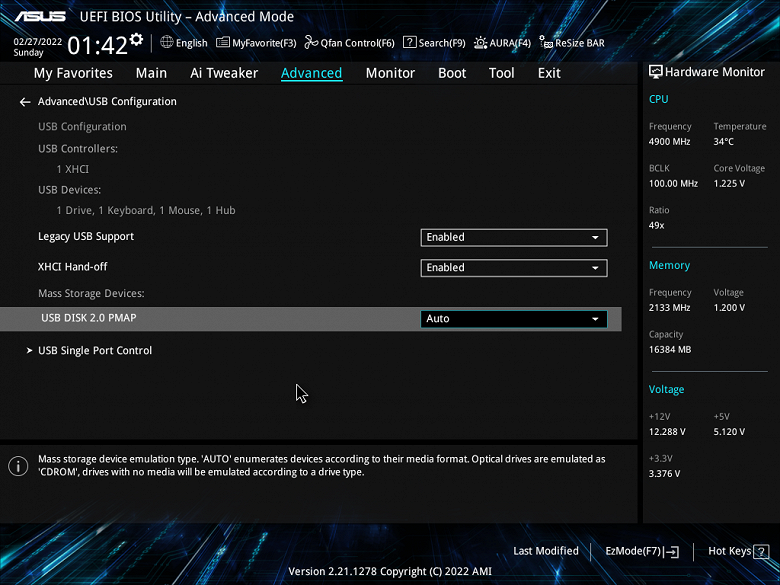Go back using the left arrow icon
This screenshot has height=585, width=780.
point(25,102)
